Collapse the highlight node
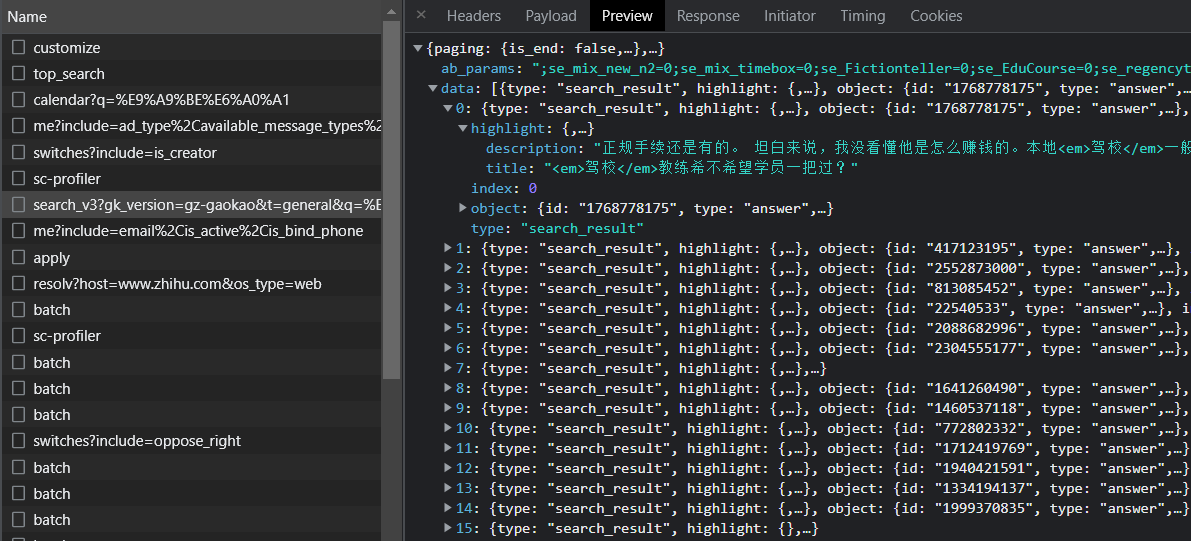The width and height of the screenshot is (1191, 541). point(463,128)
